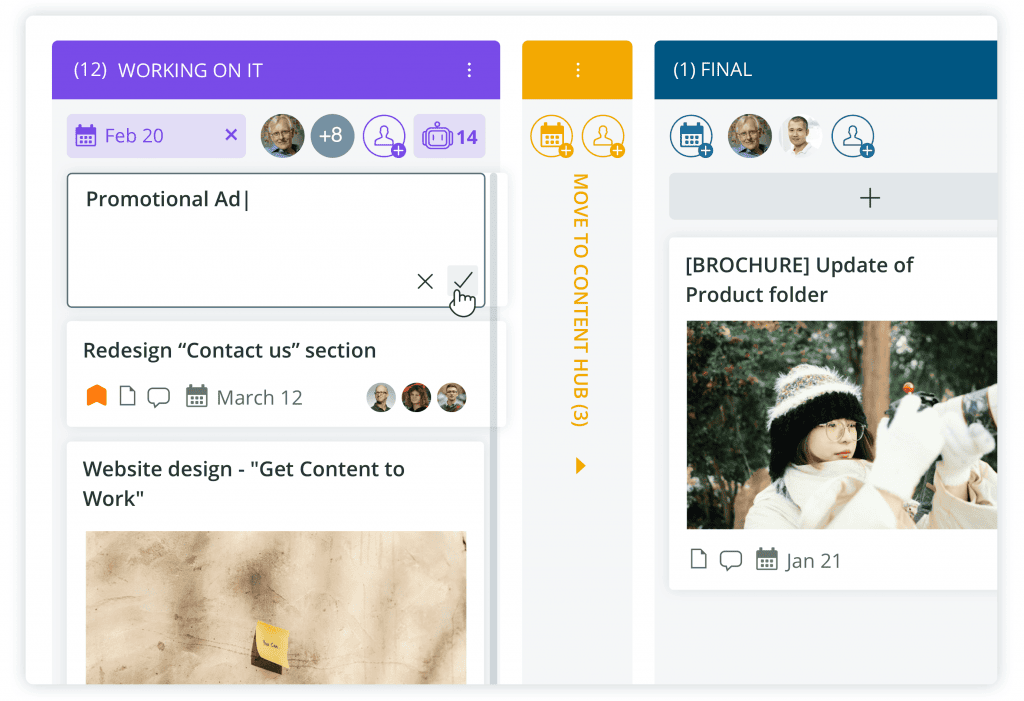Expand MOVE TO CONTENT HUB with its arrow
Screen dimensions: 1024x701
[x=580, y=465]
